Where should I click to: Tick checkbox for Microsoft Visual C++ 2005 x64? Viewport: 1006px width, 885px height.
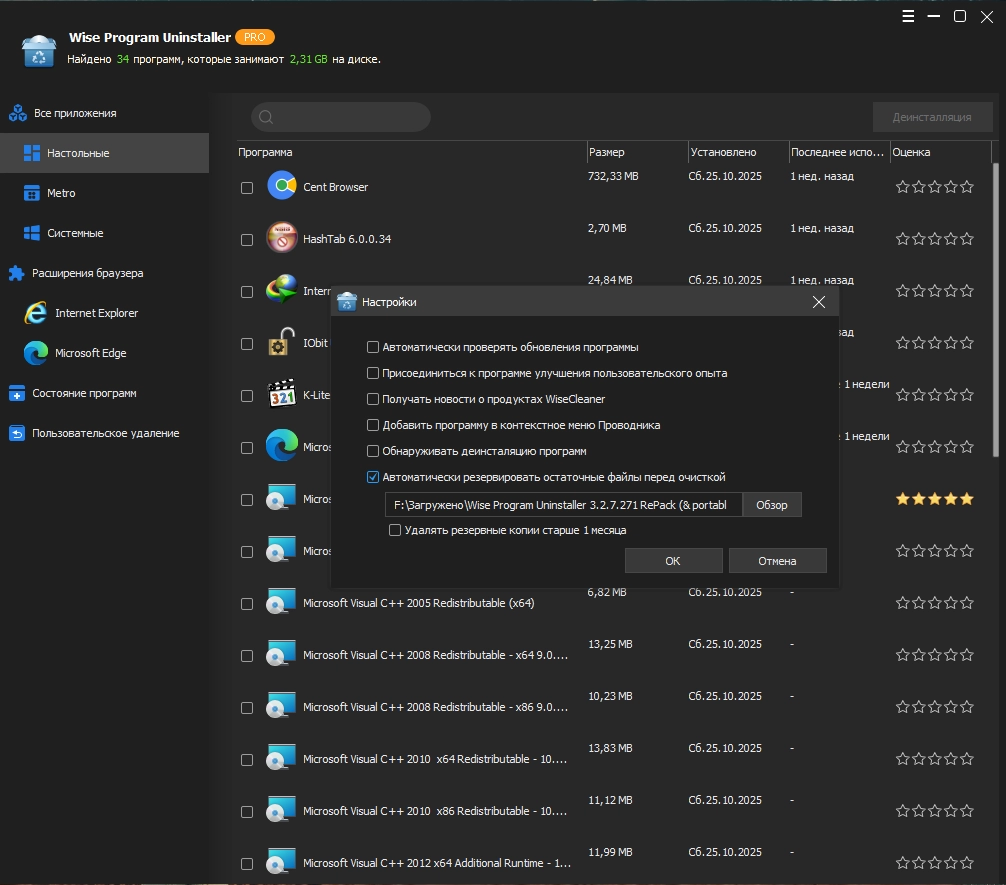[x=247, y=604]
